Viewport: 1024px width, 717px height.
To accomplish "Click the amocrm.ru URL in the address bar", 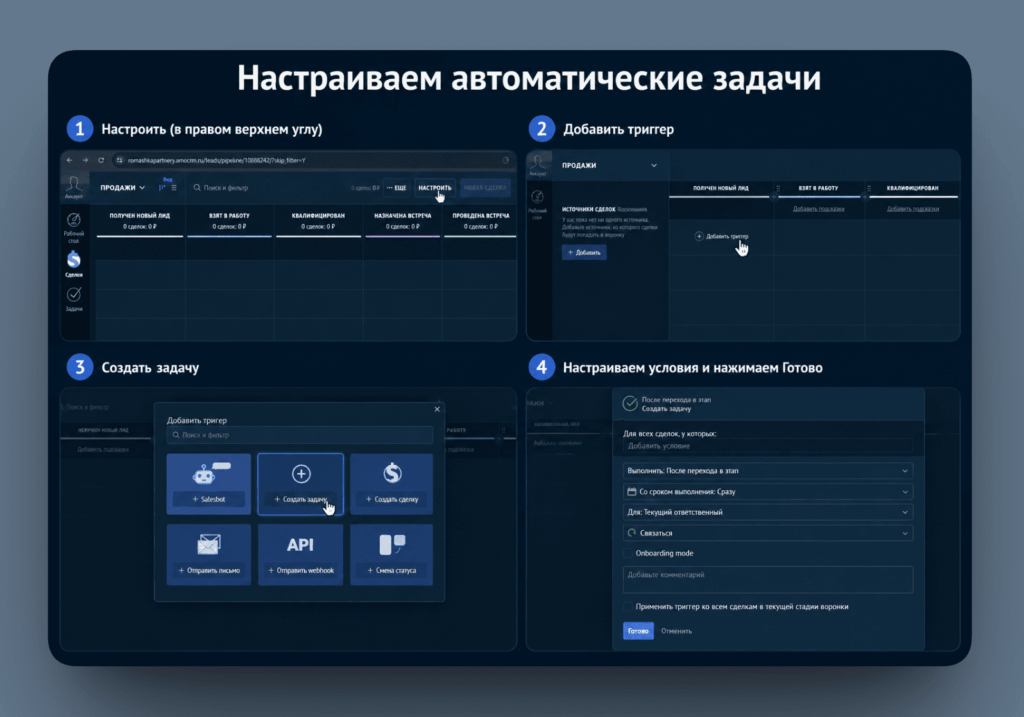I will 216,160.
